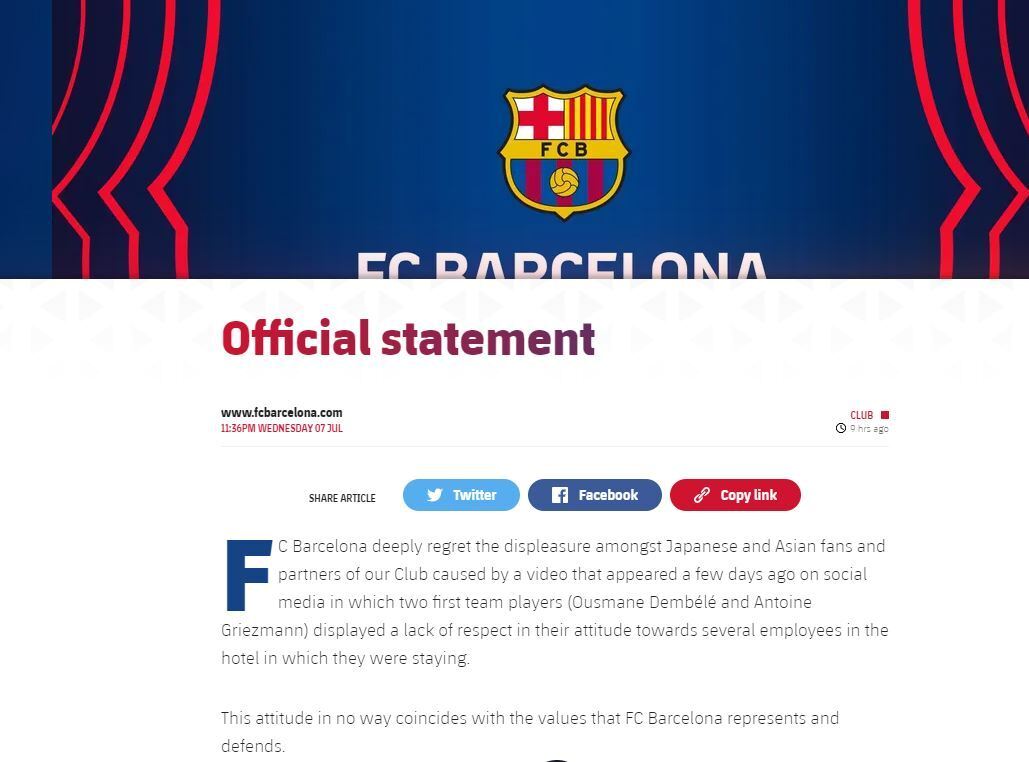Click the red square beside CLUB
Screen dimensions: 1029x762
[x=884, y=415]
